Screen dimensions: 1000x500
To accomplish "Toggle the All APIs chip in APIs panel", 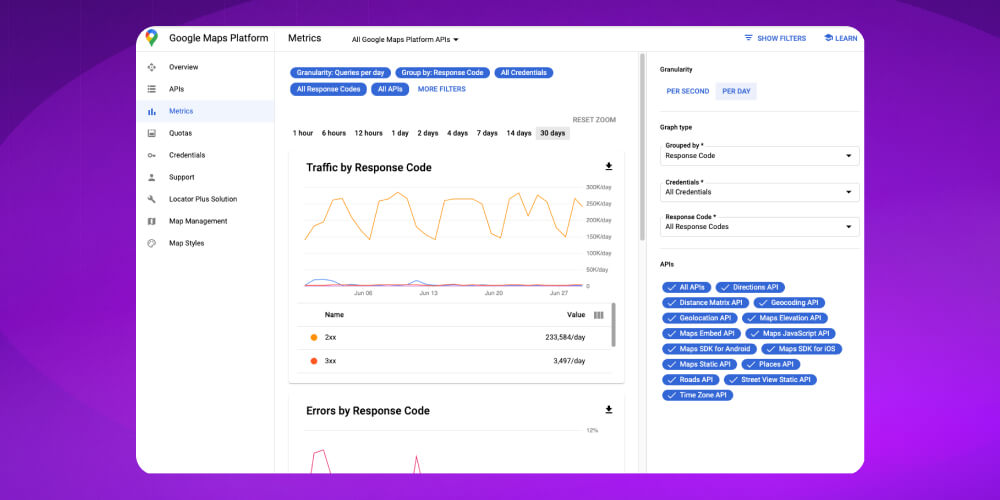I will click(x=686, y=288).
